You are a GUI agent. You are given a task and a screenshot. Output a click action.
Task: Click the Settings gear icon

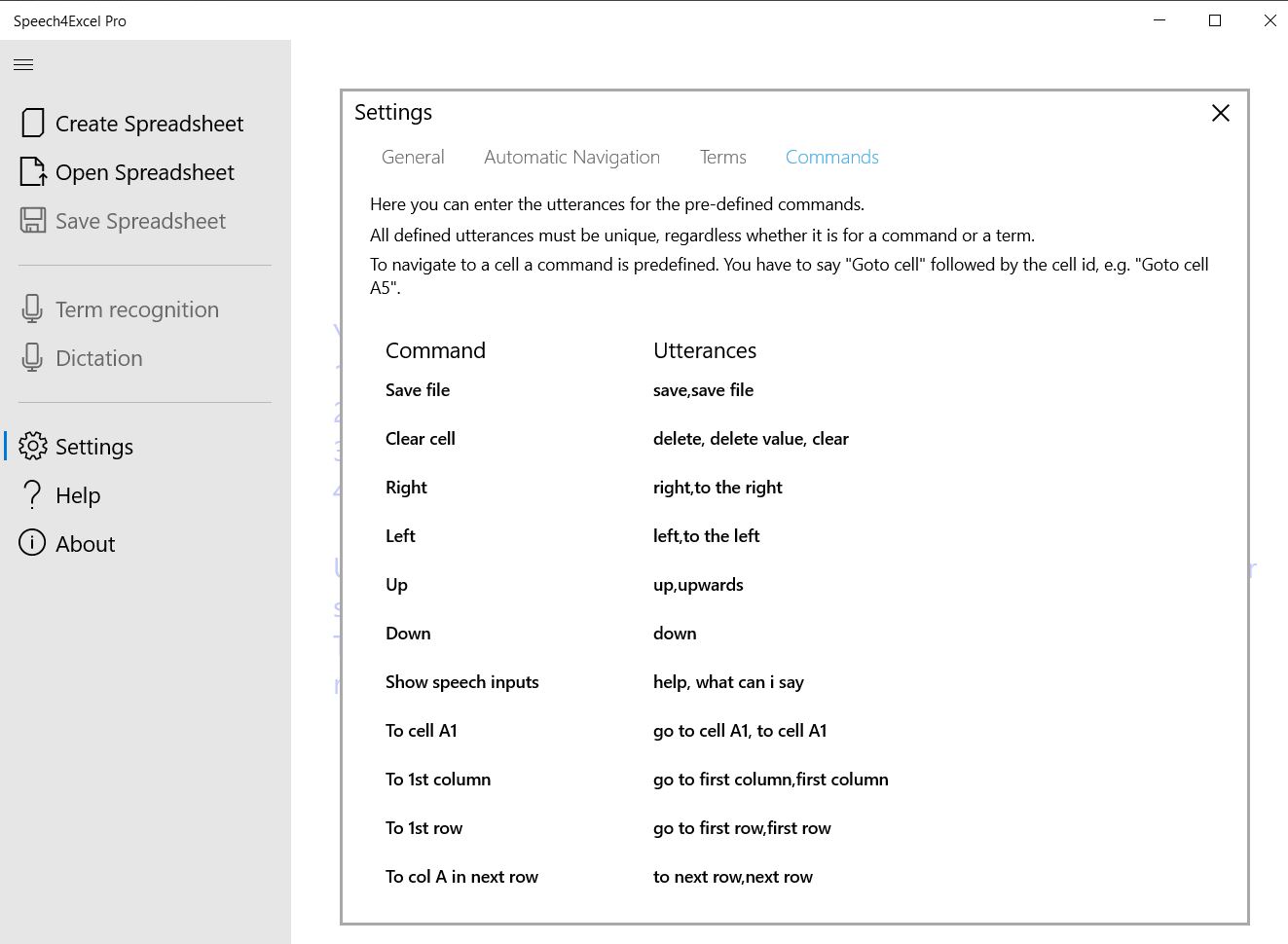tap(33, 447)
